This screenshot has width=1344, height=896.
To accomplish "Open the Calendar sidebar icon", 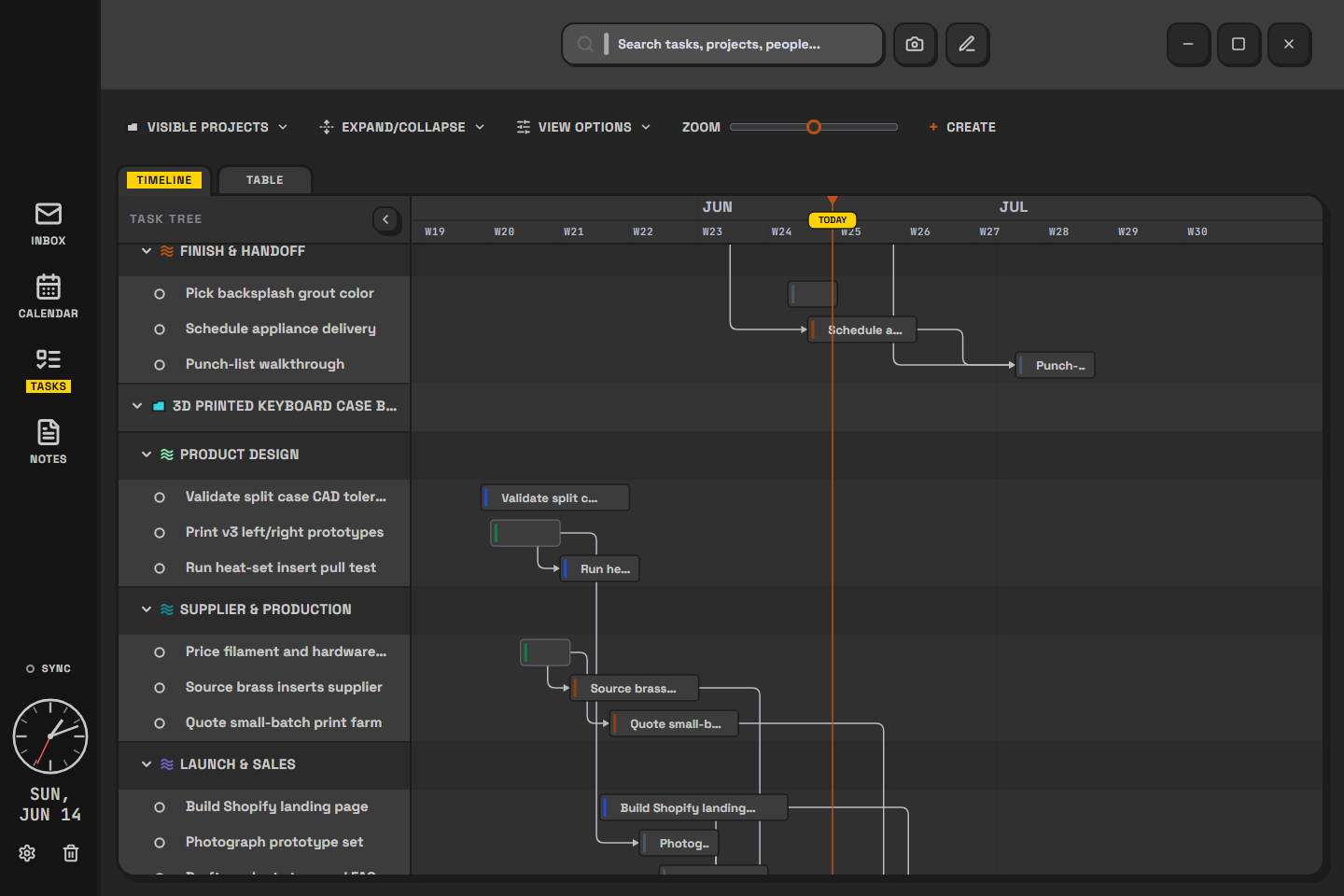I will [49, 287].
